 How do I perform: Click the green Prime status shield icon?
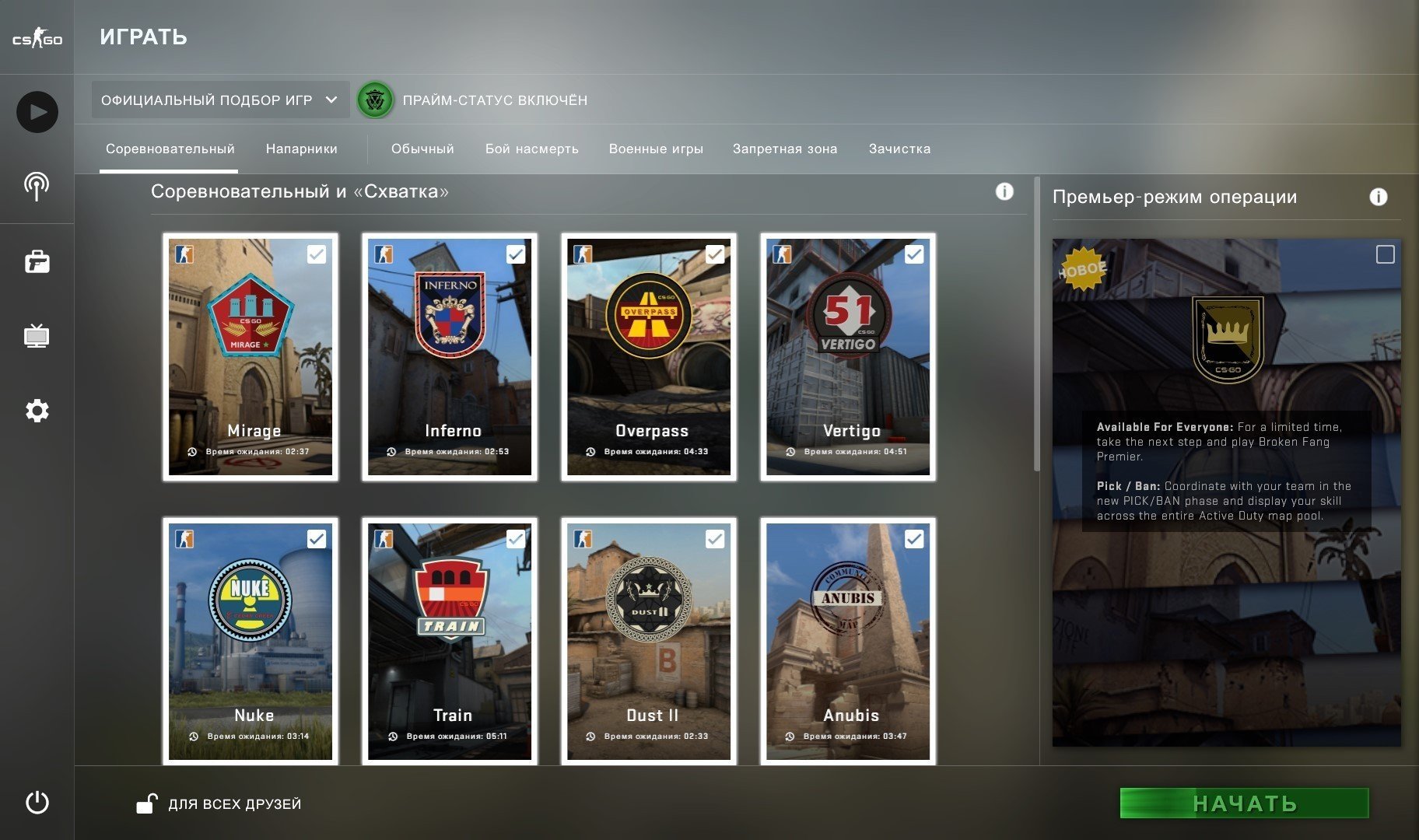375,100
